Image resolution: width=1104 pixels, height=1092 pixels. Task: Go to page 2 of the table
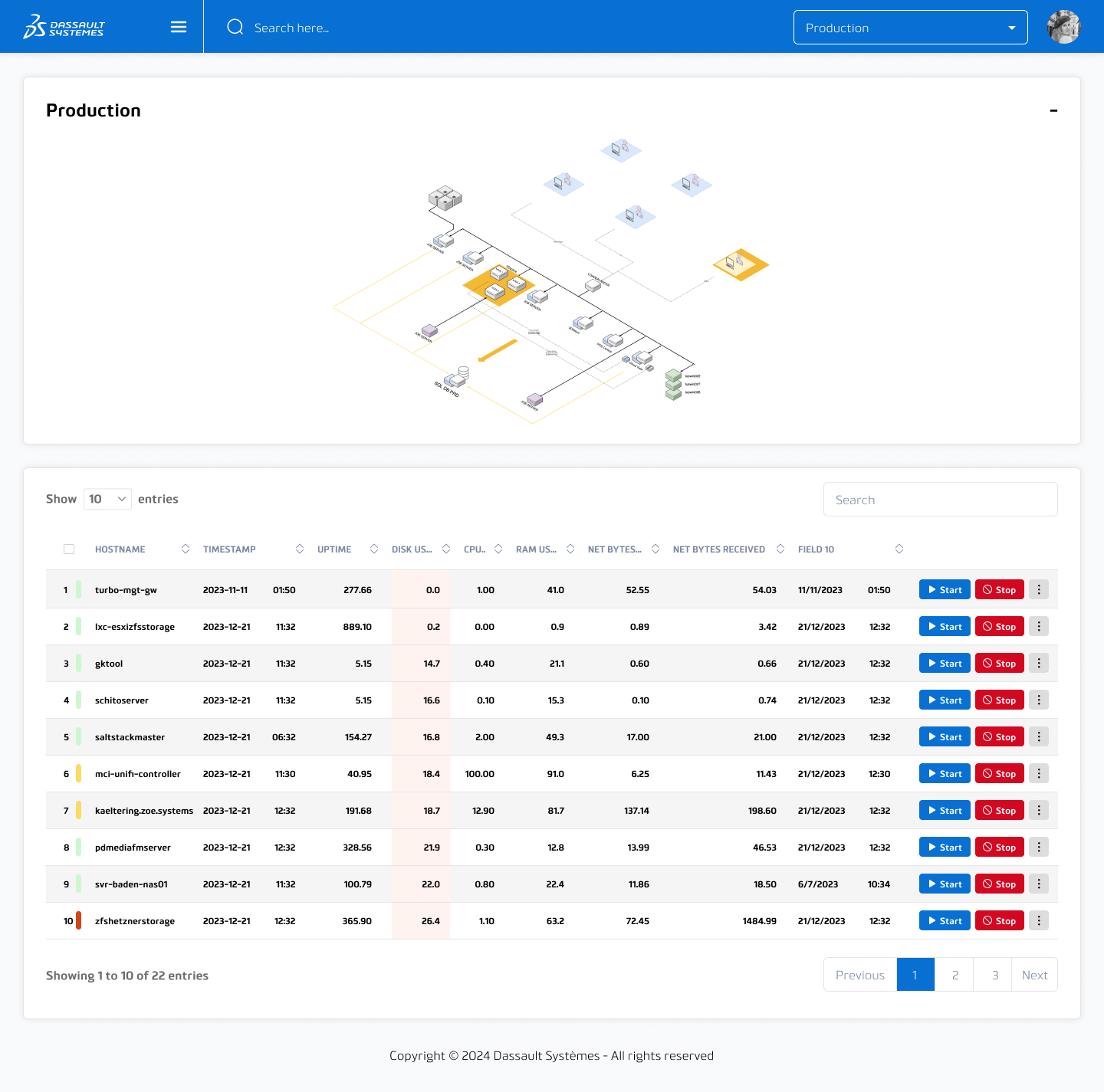[954, 974]
